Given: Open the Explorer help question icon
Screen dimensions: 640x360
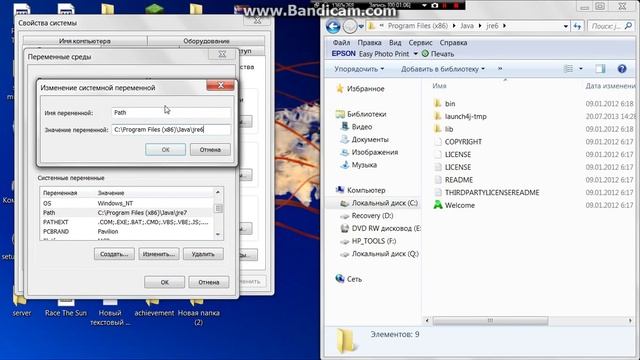Looking at the screenshot, I should (622, 69).
